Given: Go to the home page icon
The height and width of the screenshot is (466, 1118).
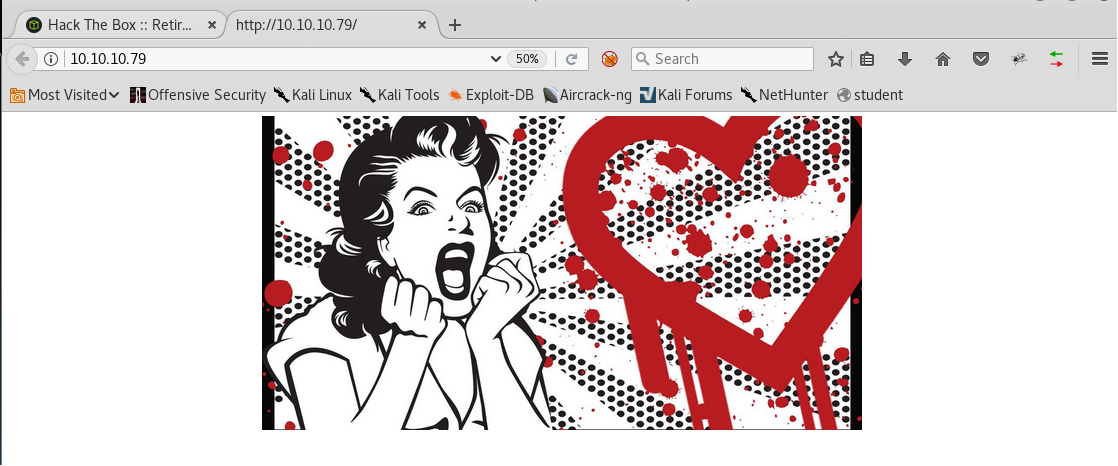Looking at the screenshot, I should click(942, 59).
